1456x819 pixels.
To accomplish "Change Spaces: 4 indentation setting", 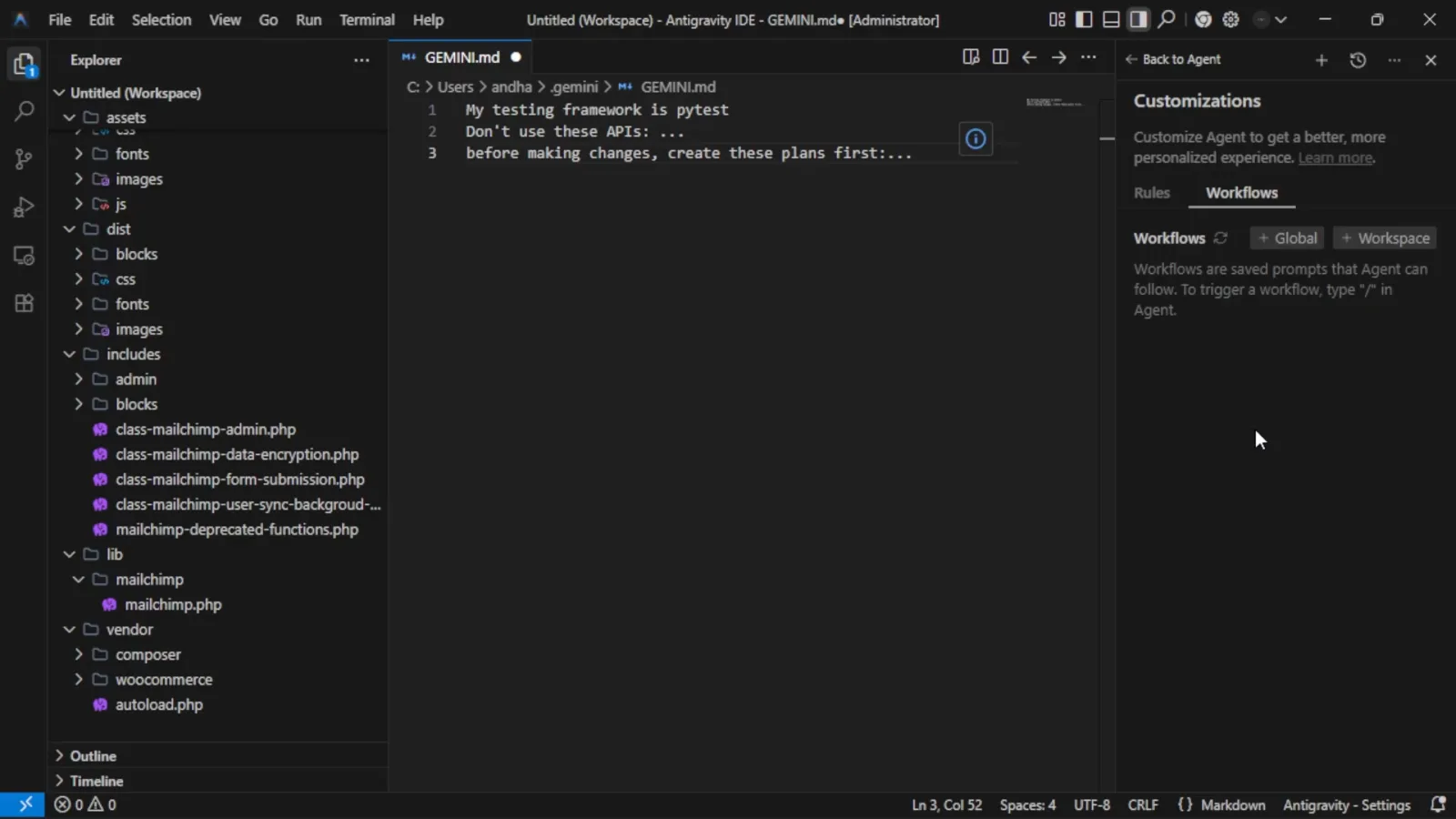I will [x=1027, y=805].
